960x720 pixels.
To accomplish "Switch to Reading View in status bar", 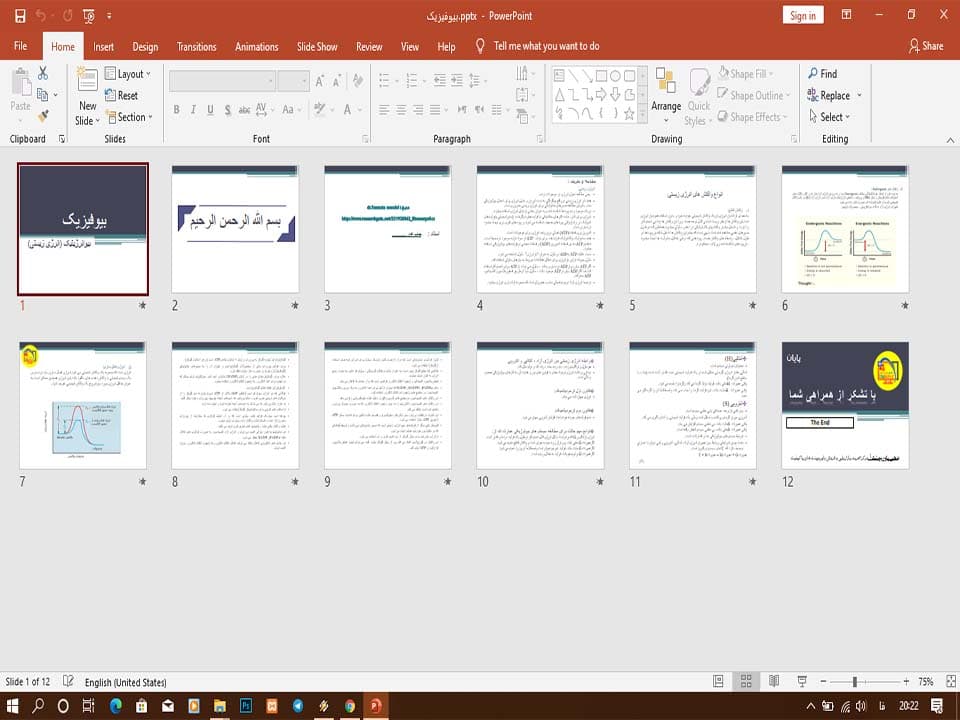I will 774,681.
